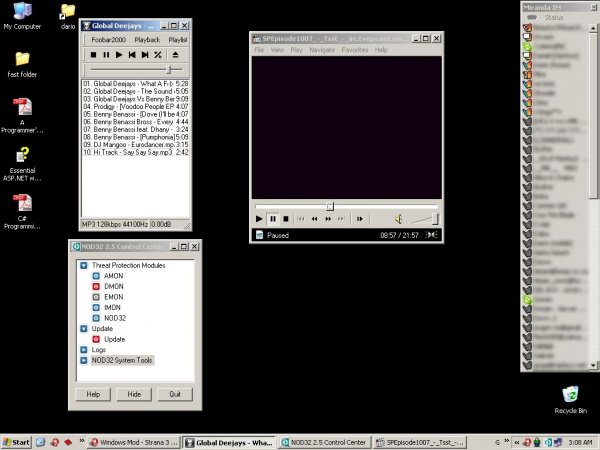600x450 pixels.
Task: Expand NOD32 System Tools section
Action: [84, 360]
